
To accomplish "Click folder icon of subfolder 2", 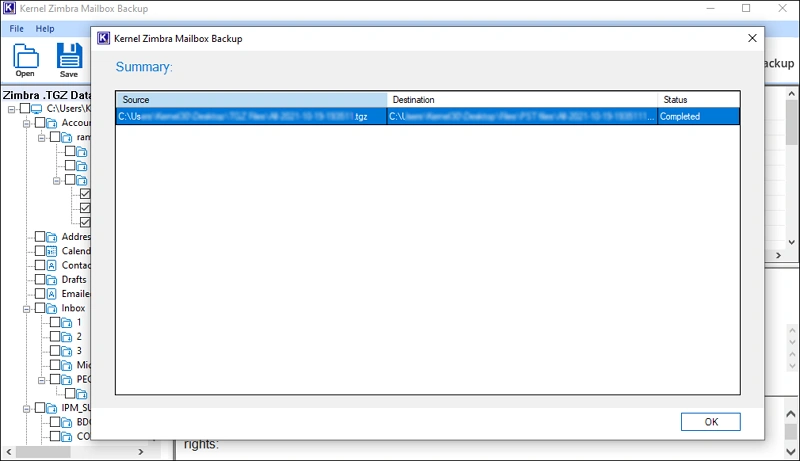I will [67, 337].
